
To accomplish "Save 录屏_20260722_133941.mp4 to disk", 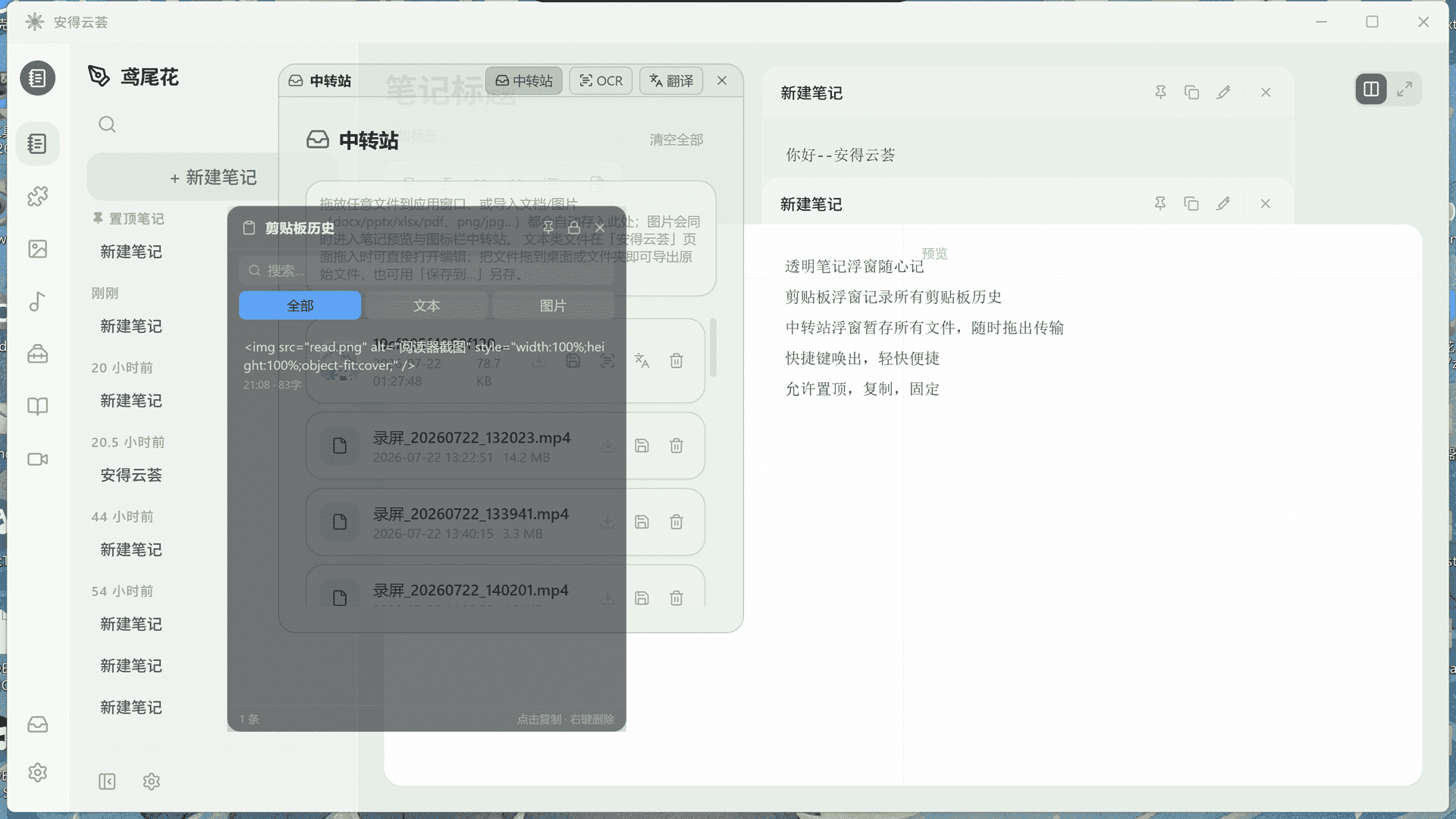I will (642, 522).
